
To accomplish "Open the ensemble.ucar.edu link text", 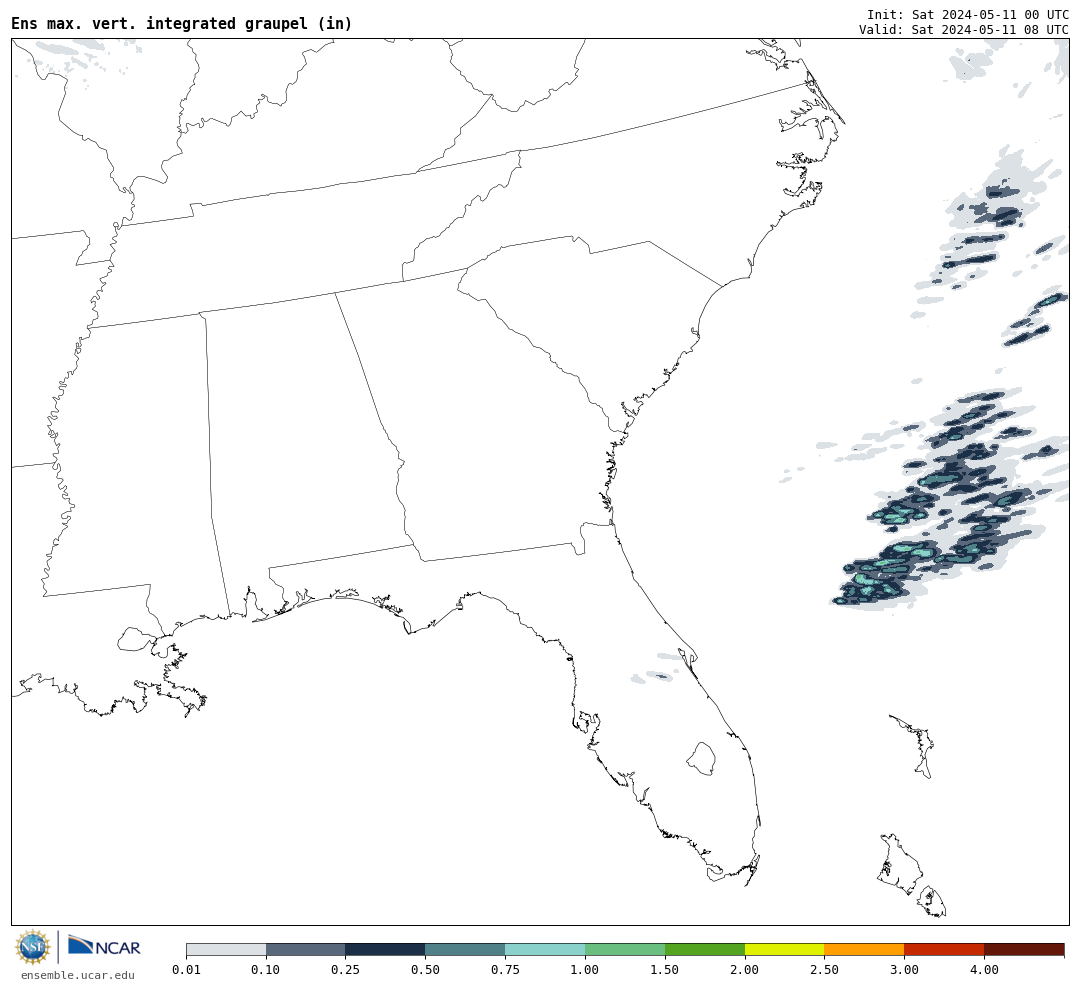I will [x=78, y=975].
